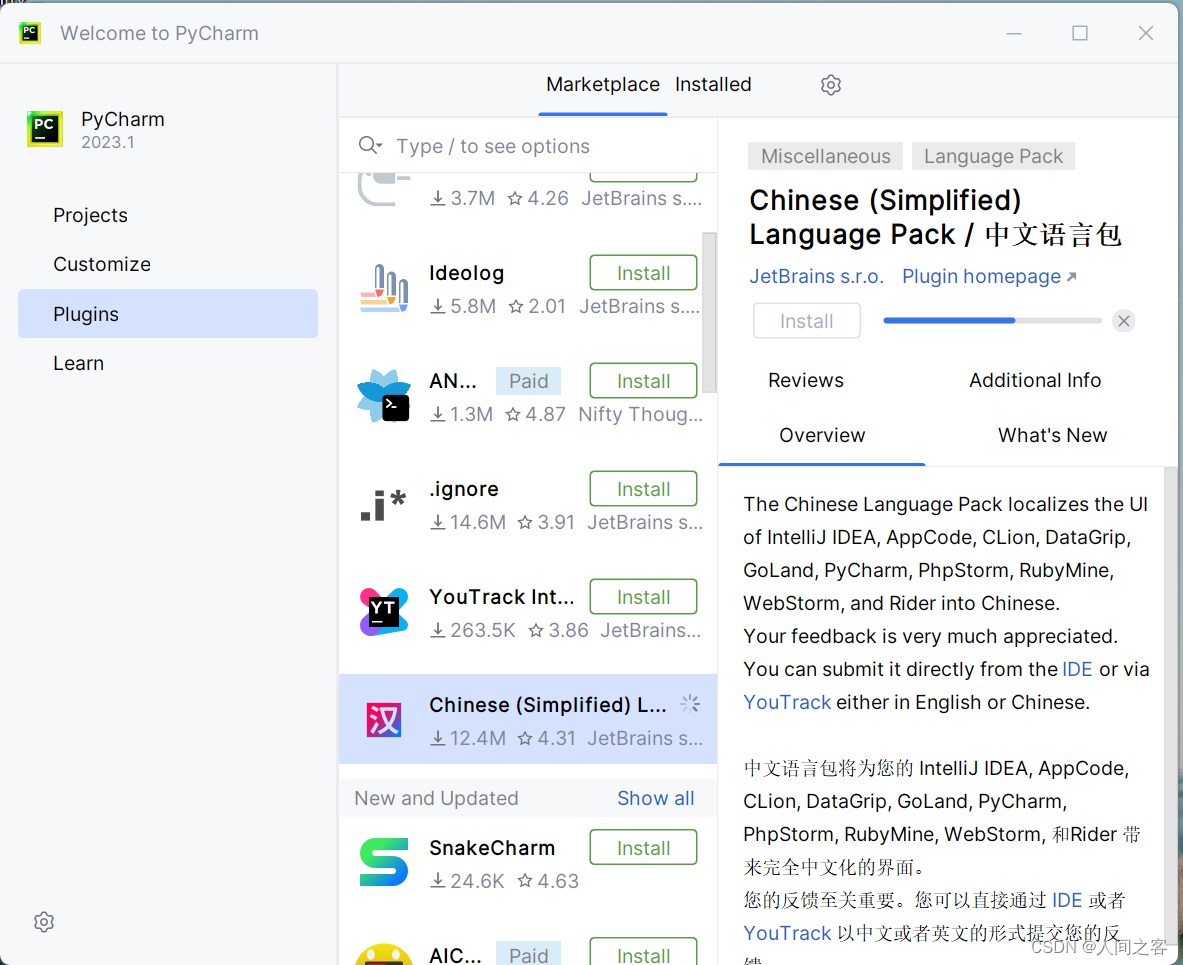
Task: Install the .ignore plugin
Action: 643,489
